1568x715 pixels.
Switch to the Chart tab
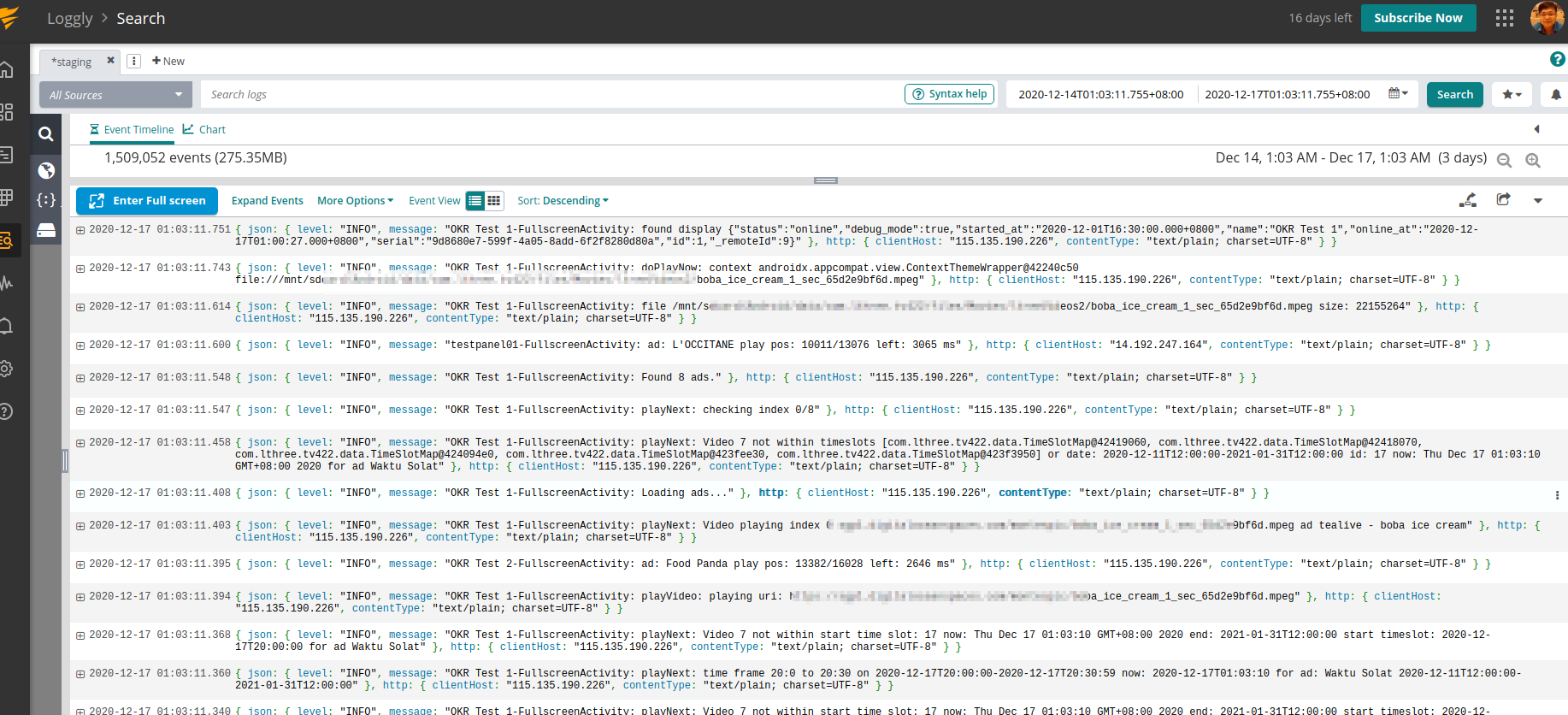[x=204, y=129]
